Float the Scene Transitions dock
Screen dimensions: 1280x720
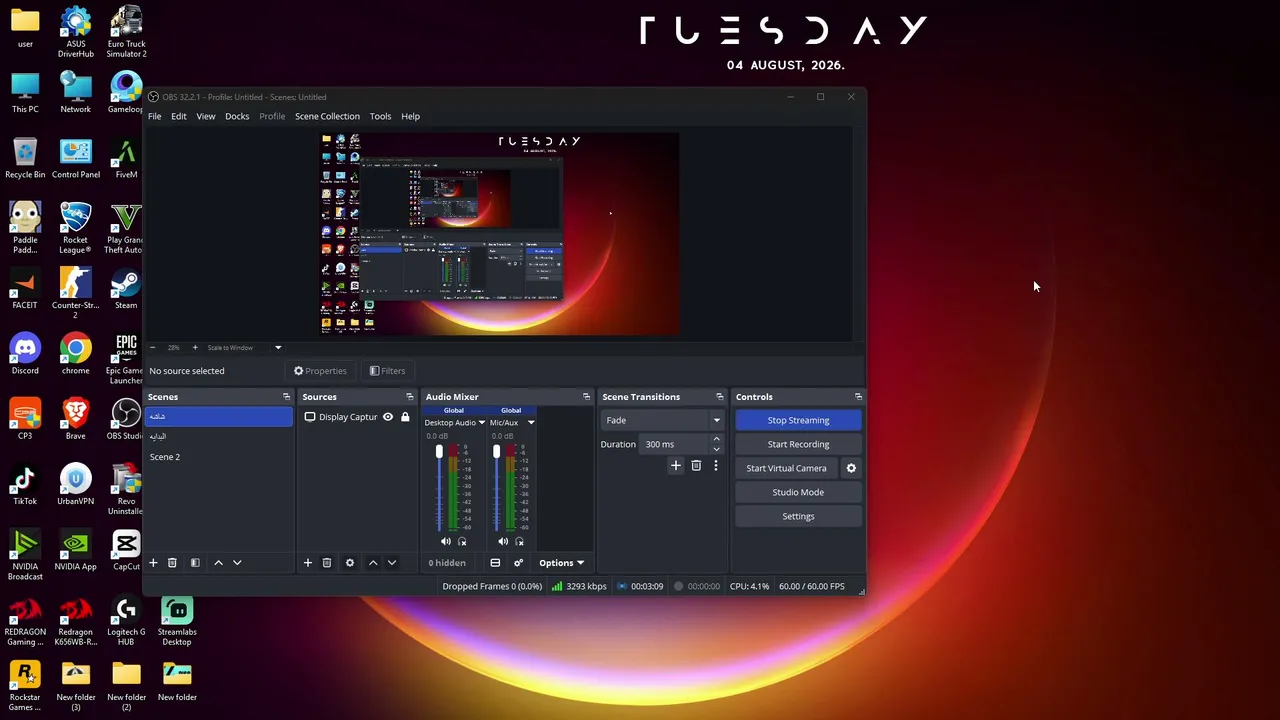(x=719, y=397)
